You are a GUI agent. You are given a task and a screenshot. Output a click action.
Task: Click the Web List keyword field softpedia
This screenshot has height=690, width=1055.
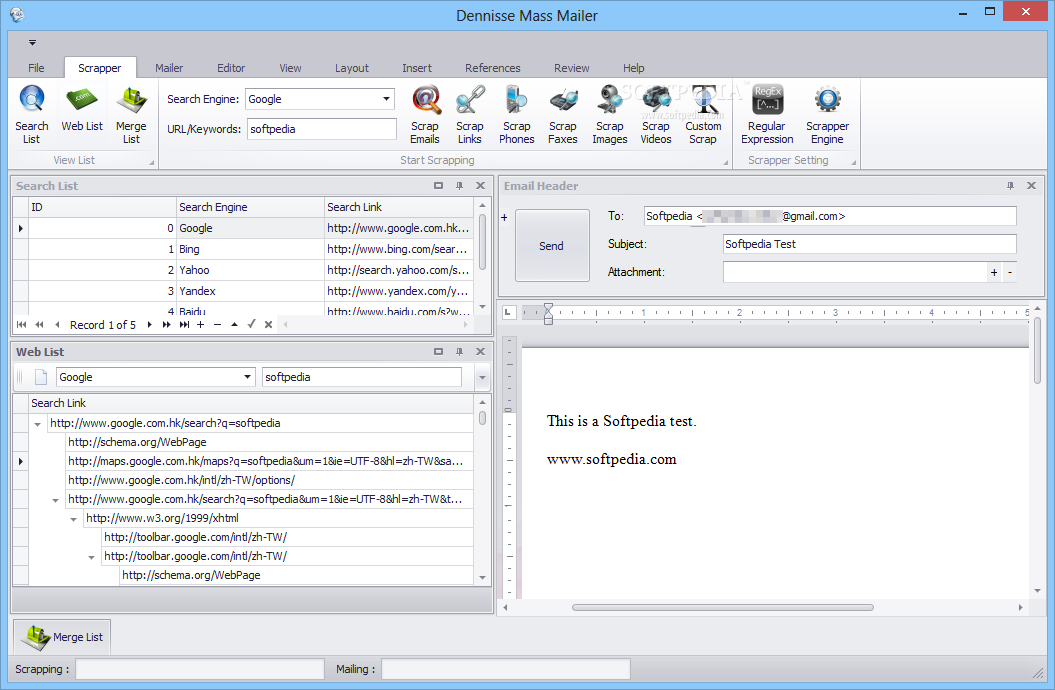[361, 377]
